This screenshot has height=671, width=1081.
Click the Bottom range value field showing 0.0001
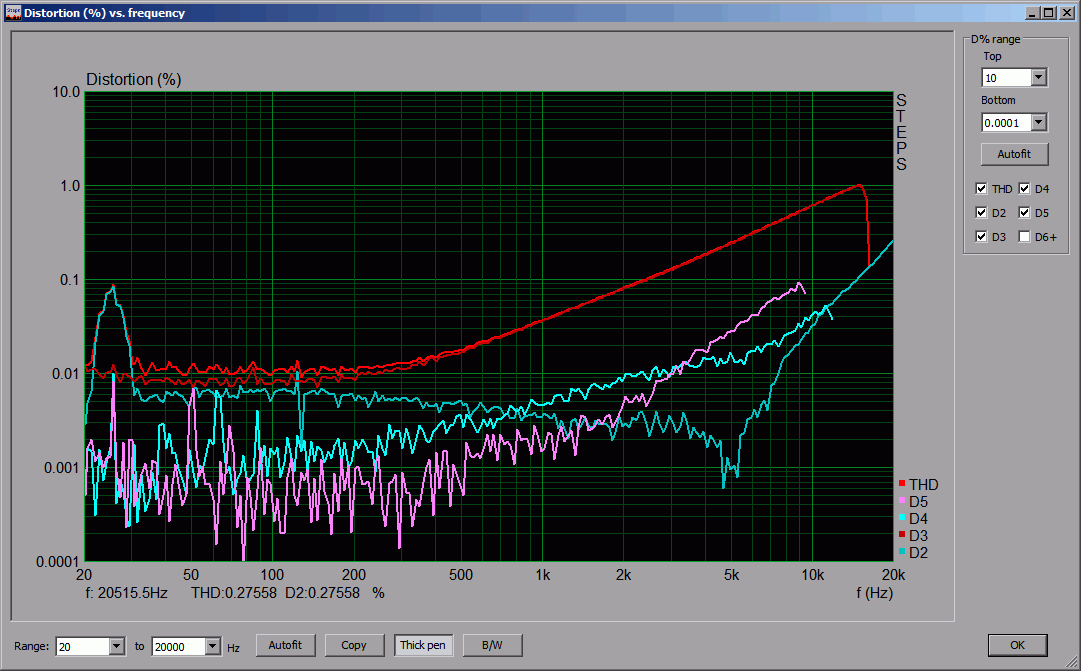(x=1007, y=123)
